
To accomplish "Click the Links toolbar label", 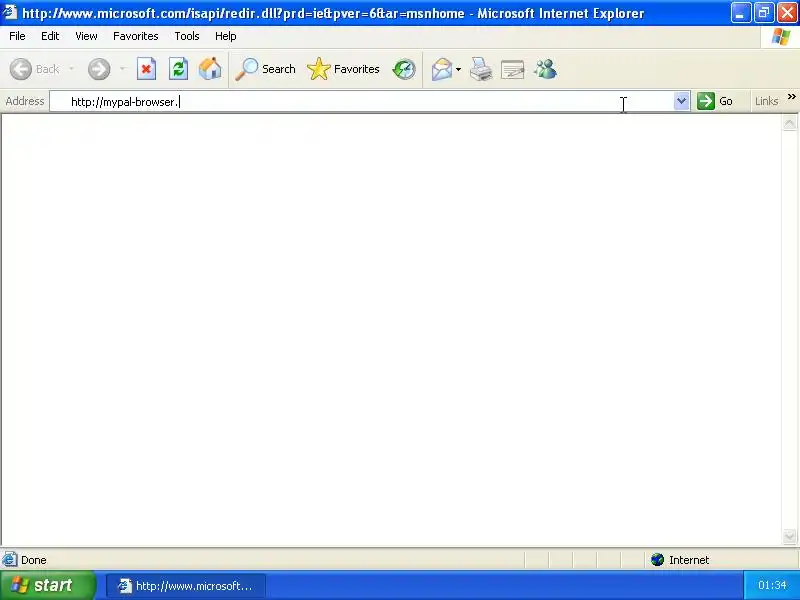I will tap(766, 101).
